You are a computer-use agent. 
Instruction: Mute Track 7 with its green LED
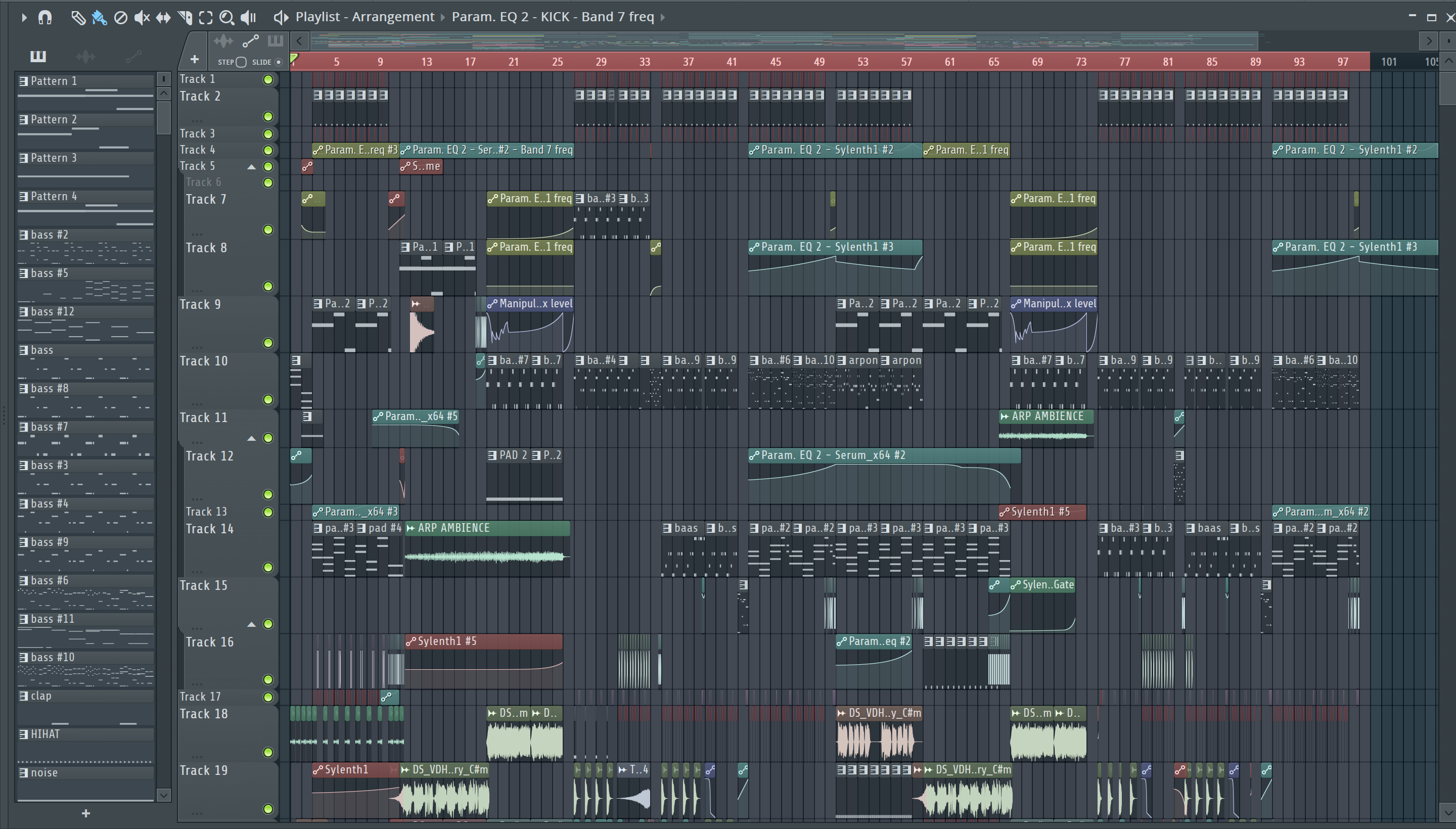(x=267, y=230)
